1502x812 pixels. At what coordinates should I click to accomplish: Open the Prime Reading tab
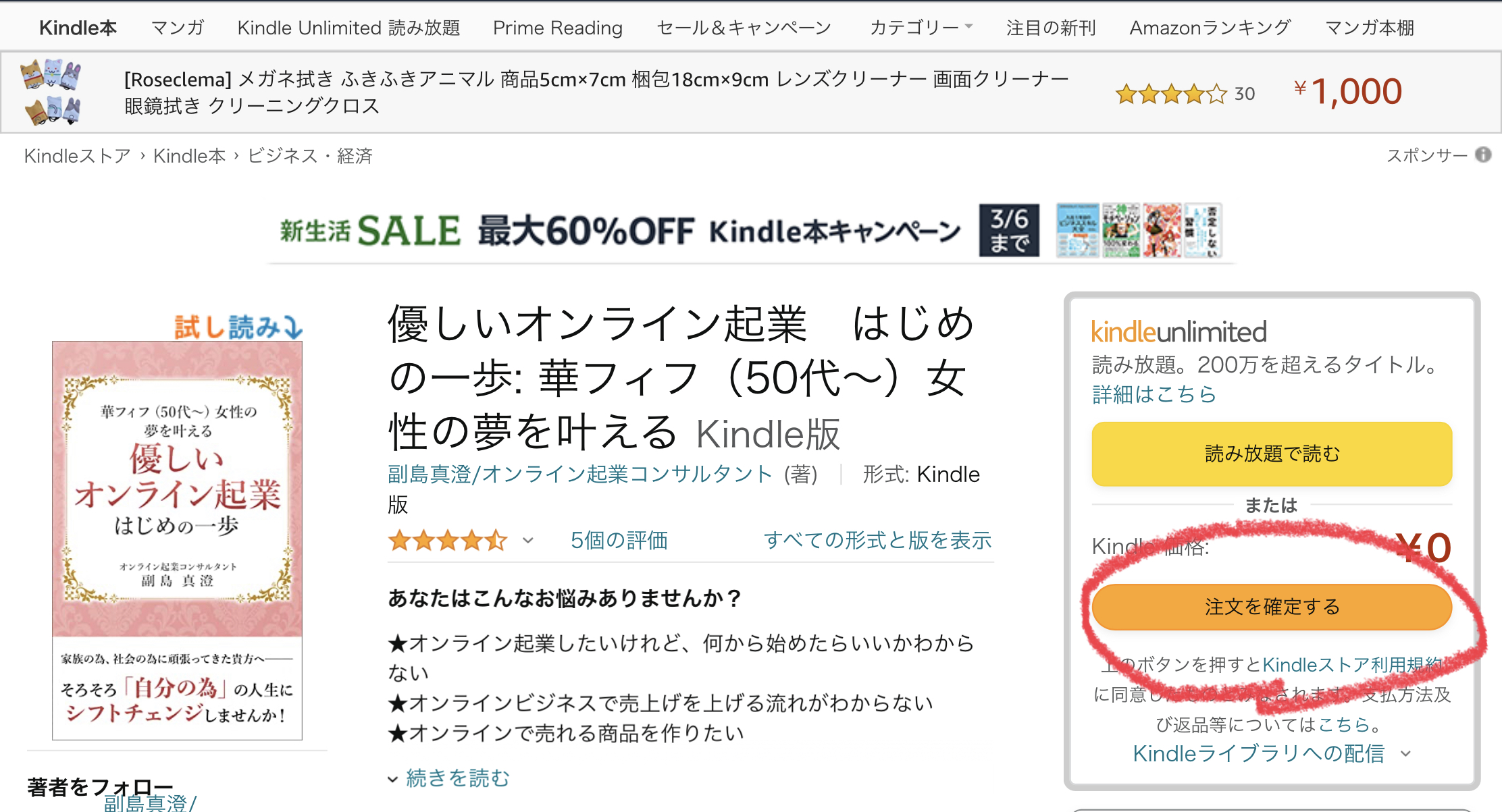pos(558,28)
